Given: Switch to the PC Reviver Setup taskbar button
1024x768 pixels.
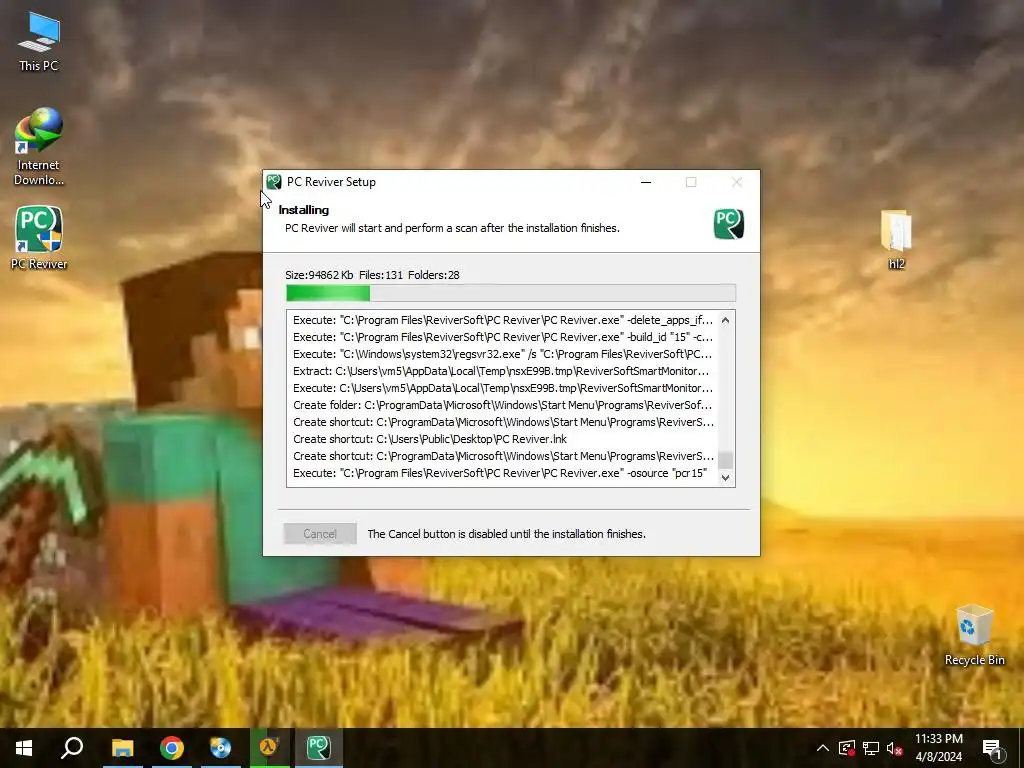Looking at the screenshot, I should point(319,748).
